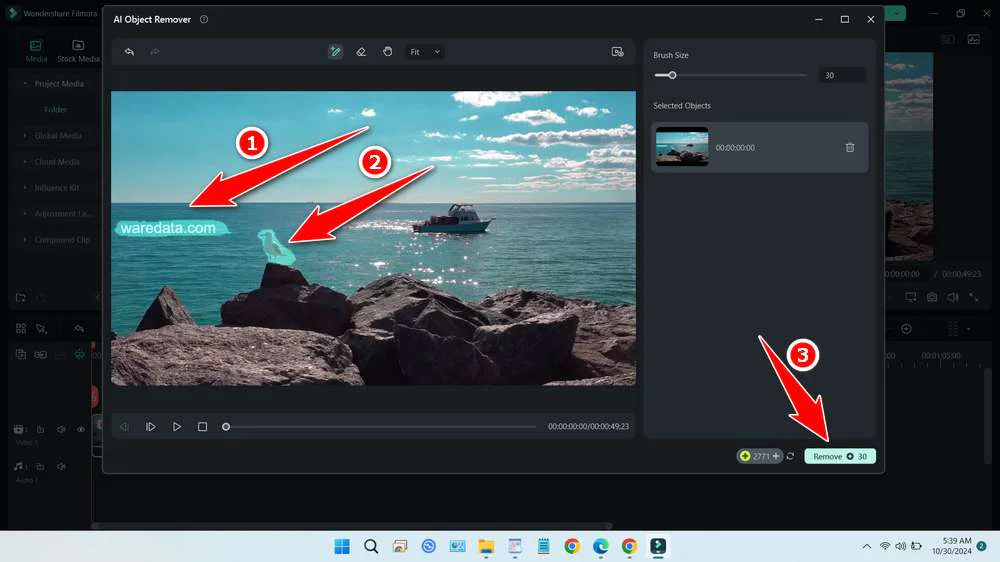Open the Fit zoom dropdown
Viewport: 1000px width, 562px height.
(425, 52)
